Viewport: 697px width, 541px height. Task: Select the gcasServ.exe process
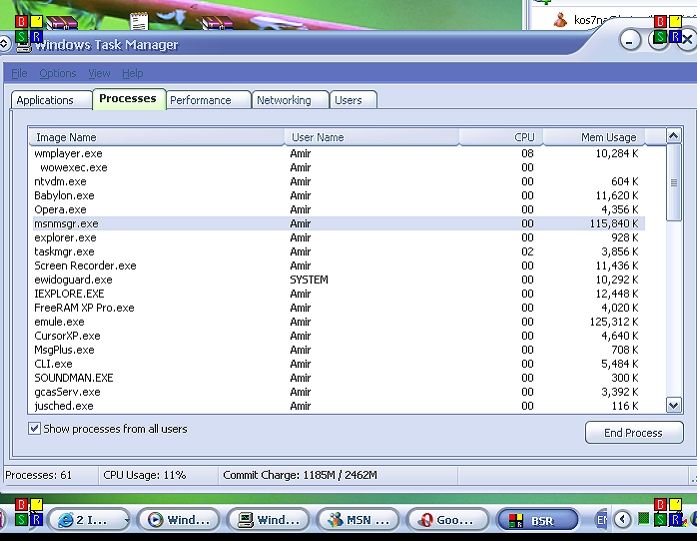[x=339, y=392]
